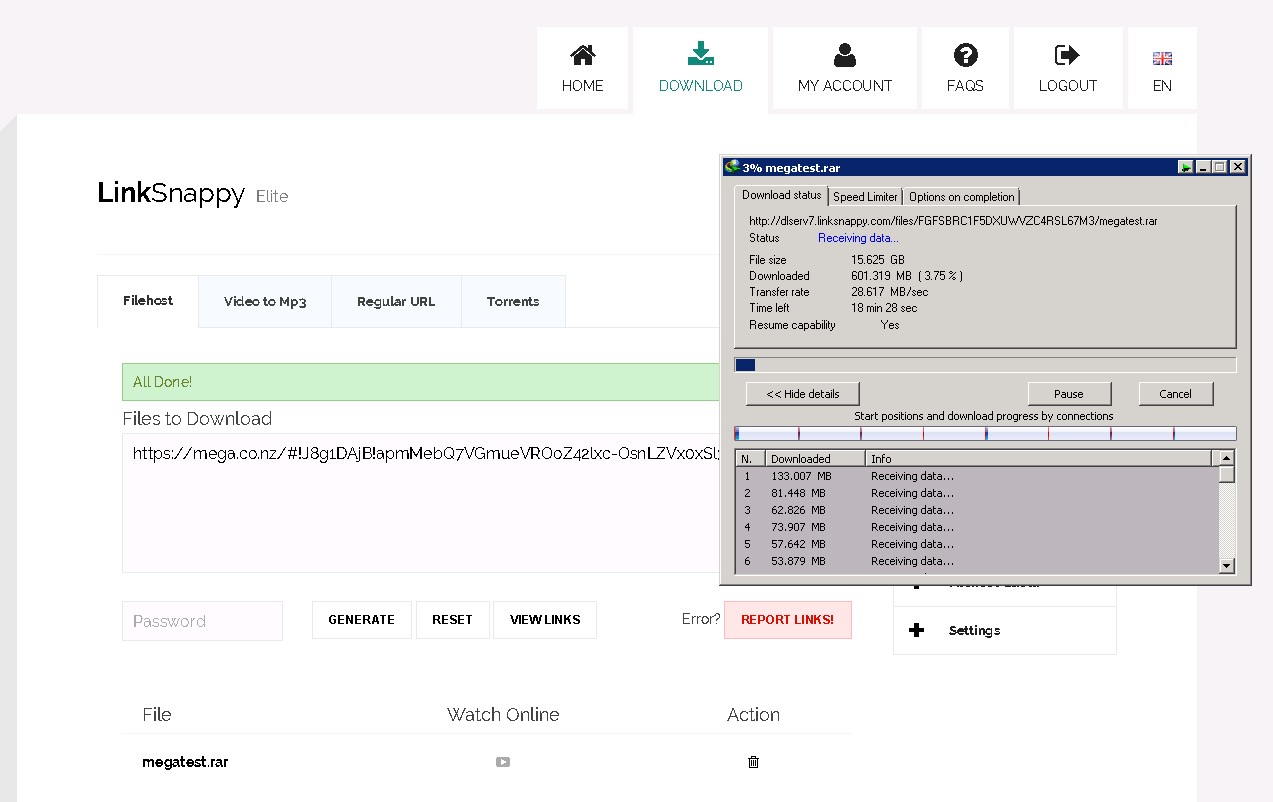
Task: Collapse the details with Hide details button
Action: [802, 394]
